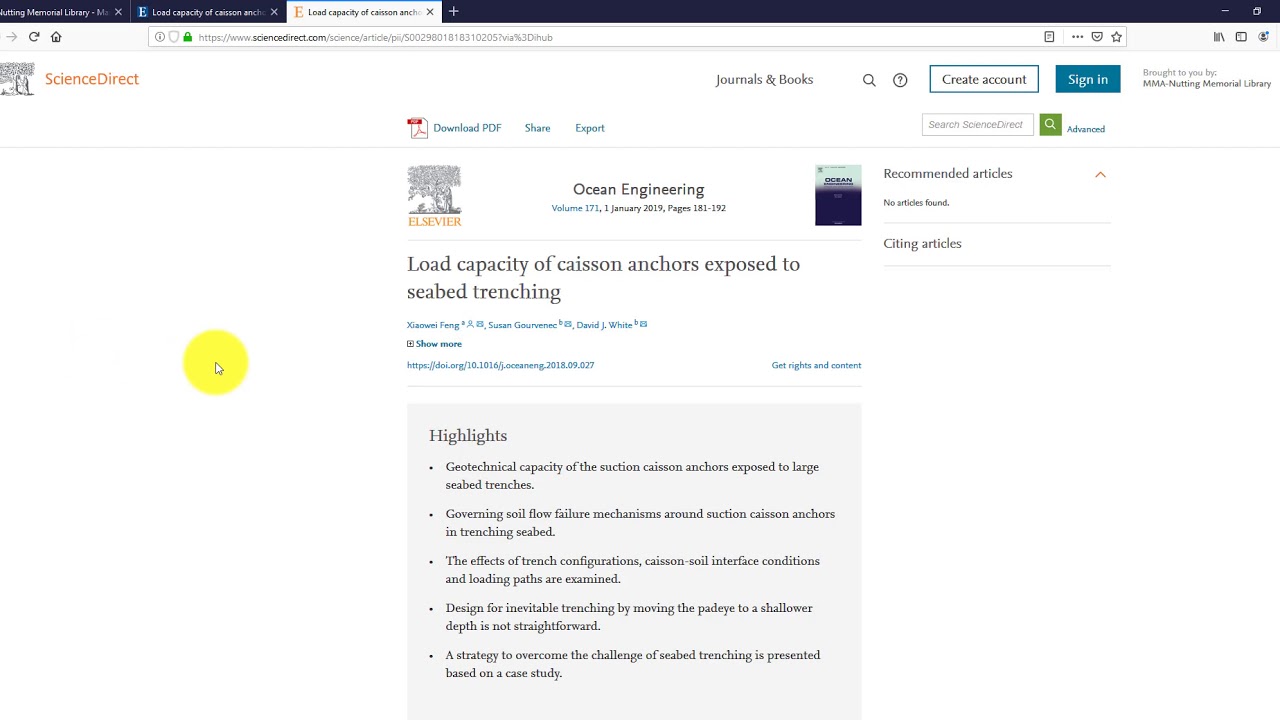Viewport: 1280px width, 720px height.
Task: Click Get rights and content link
Action: 816,365
